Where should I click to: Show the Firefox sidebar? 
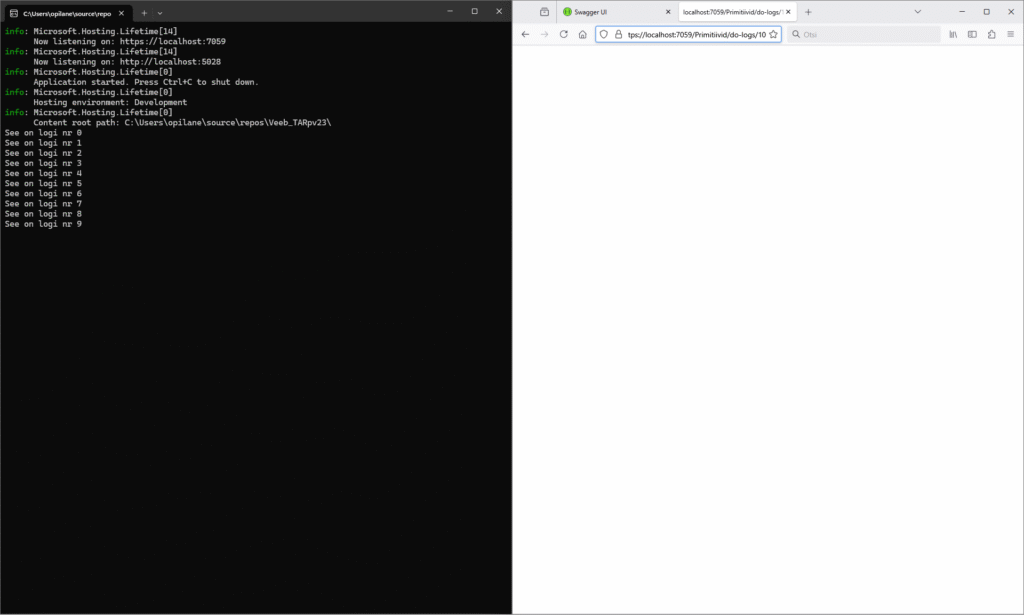pyautogui.click(x=972, y=34)
